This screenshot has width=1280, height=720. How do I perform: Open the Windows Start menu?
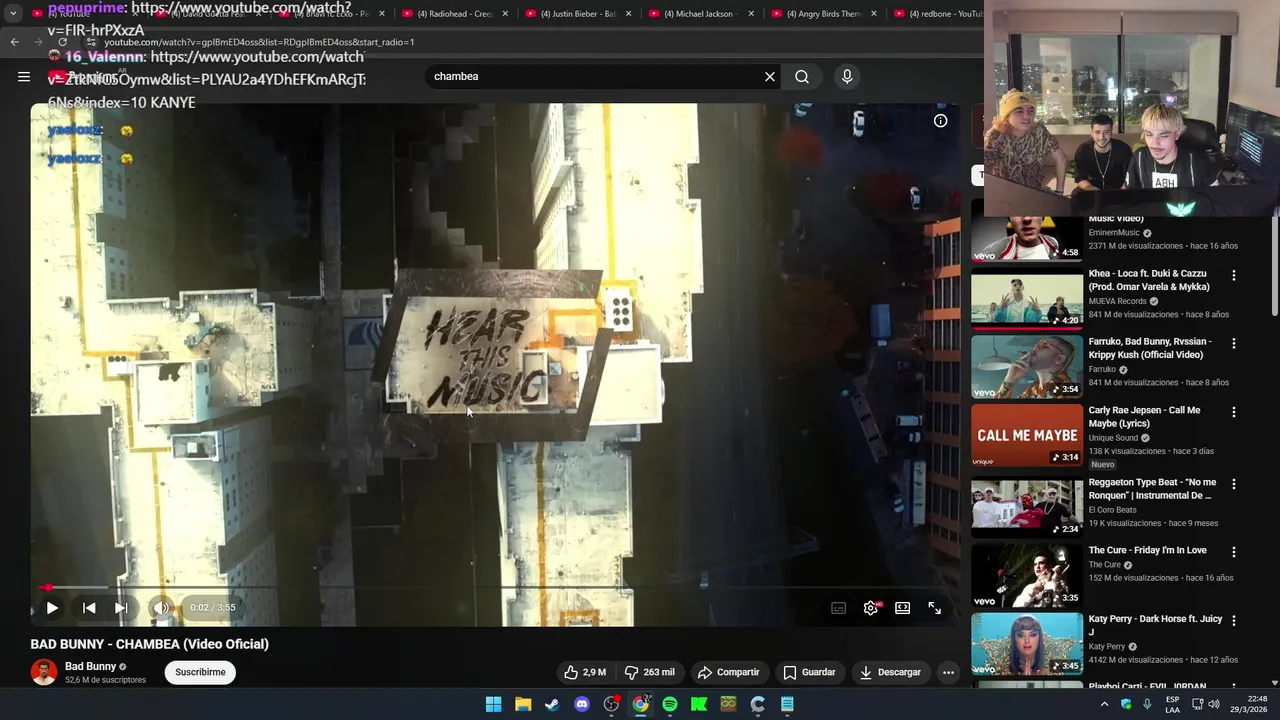[493, 704]
